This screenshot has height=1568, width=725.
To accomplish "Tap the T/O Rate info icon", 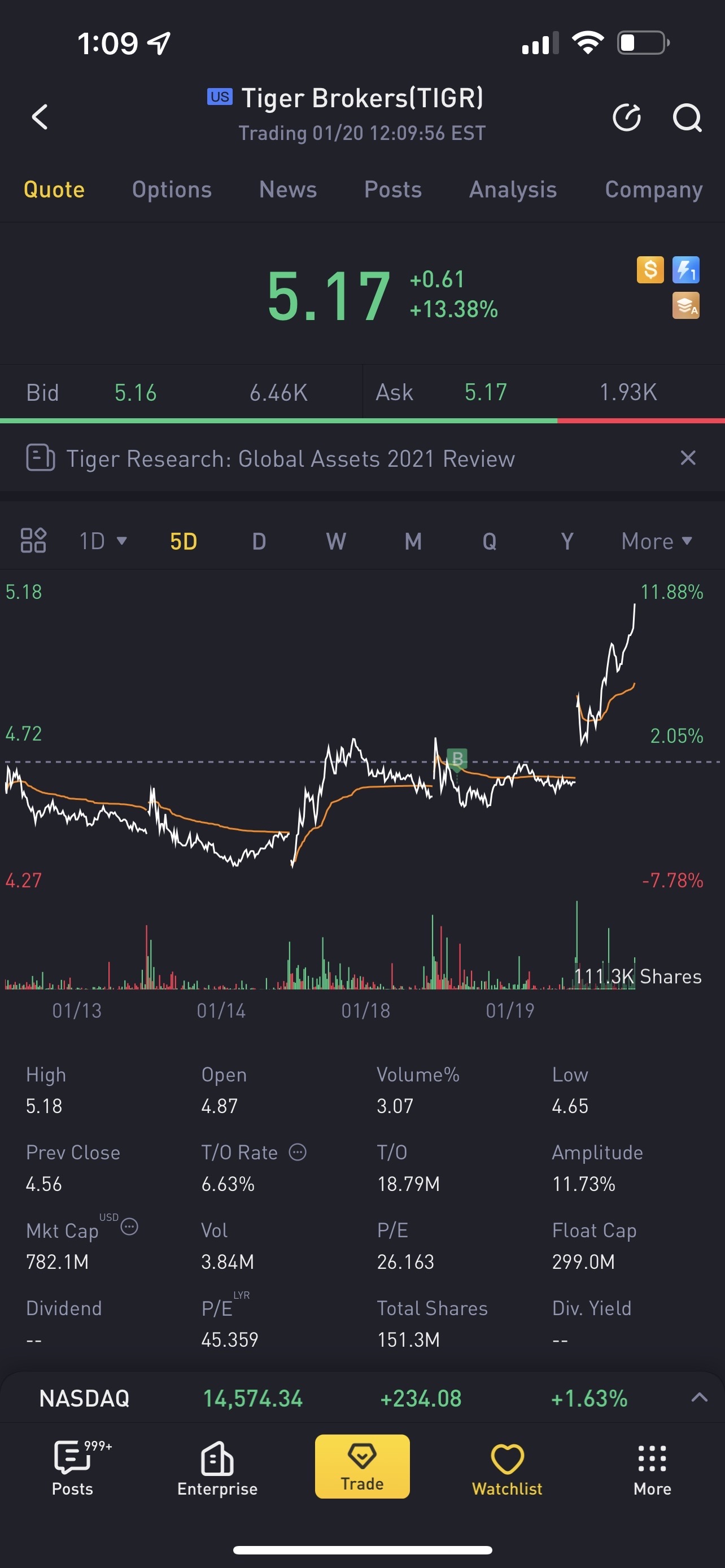I will (297, 1152).
